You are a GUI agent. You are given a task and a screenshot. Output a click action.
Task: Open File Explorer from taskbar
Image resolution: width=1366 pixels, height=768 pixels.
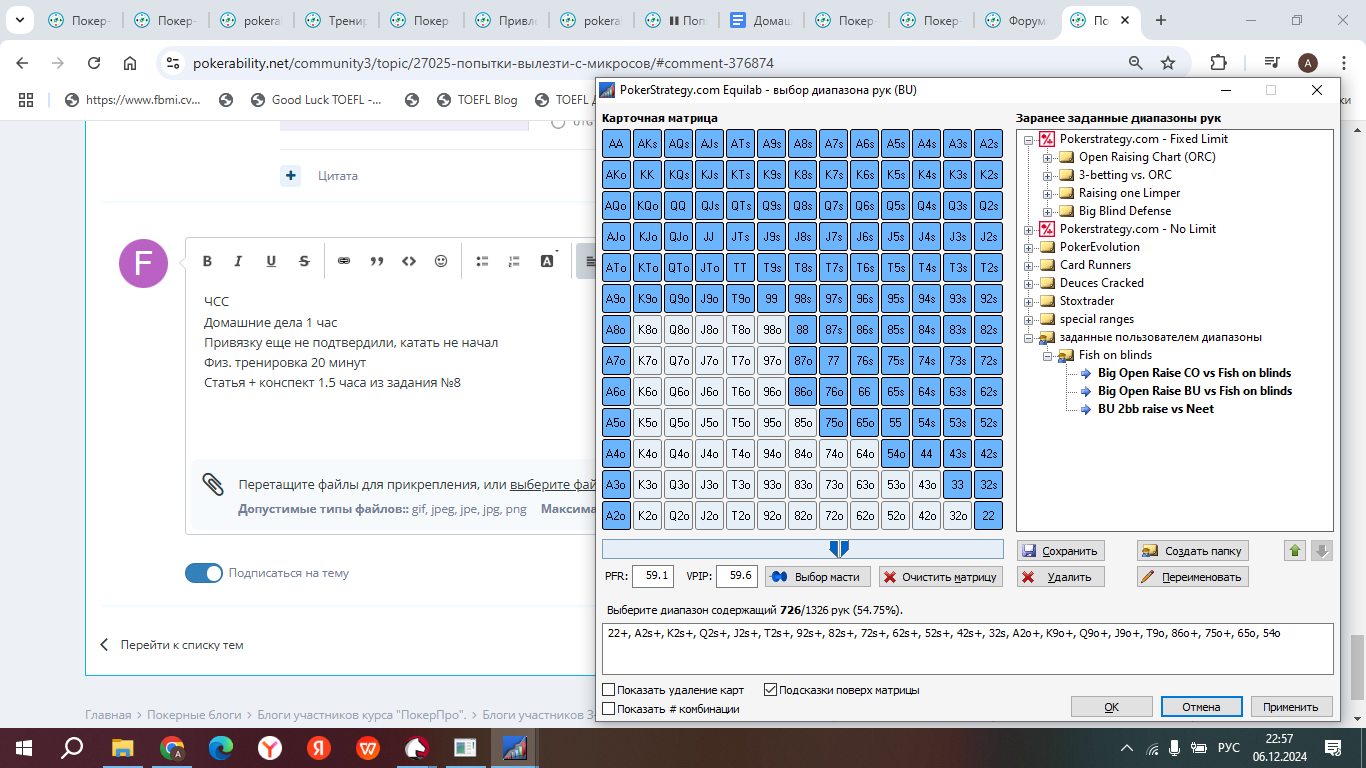point(122,747)
